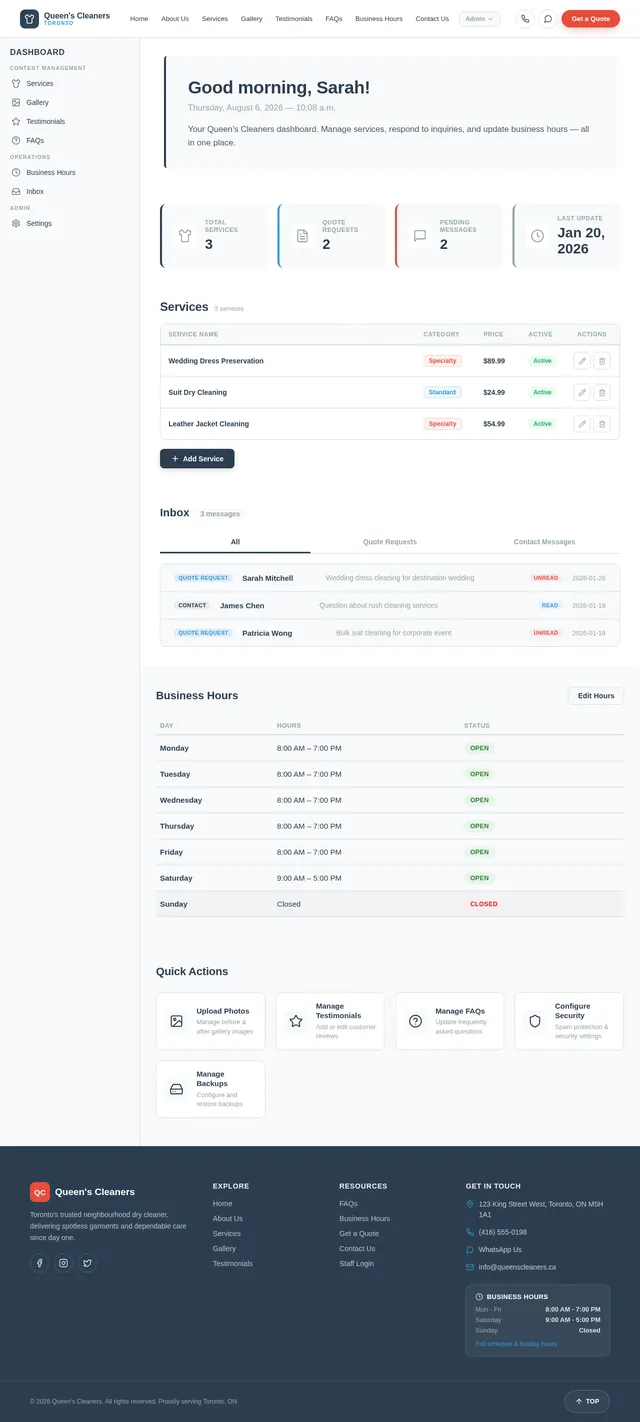640x1422 pixels.
Task: Click the Edit Hours button
Action: coord(596,696)
